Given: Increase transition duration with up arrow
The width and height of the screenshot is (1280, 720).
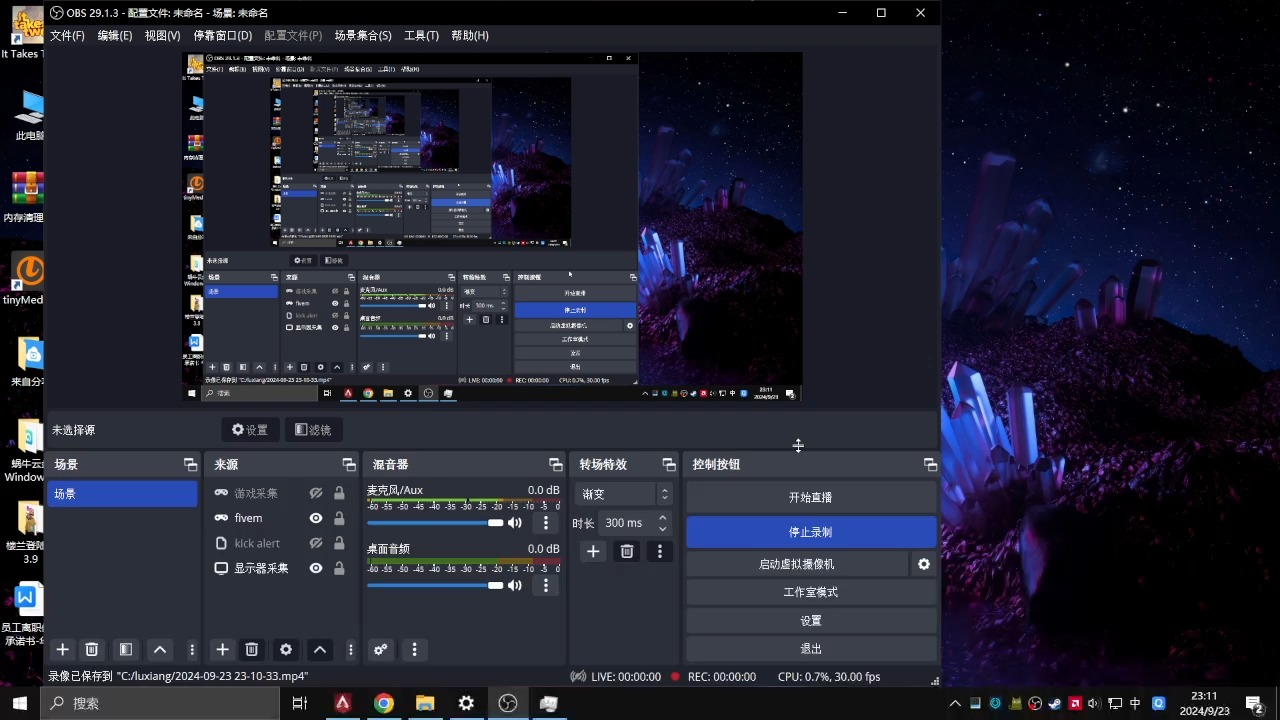Looking at the screenshot, I should (662, 518).
